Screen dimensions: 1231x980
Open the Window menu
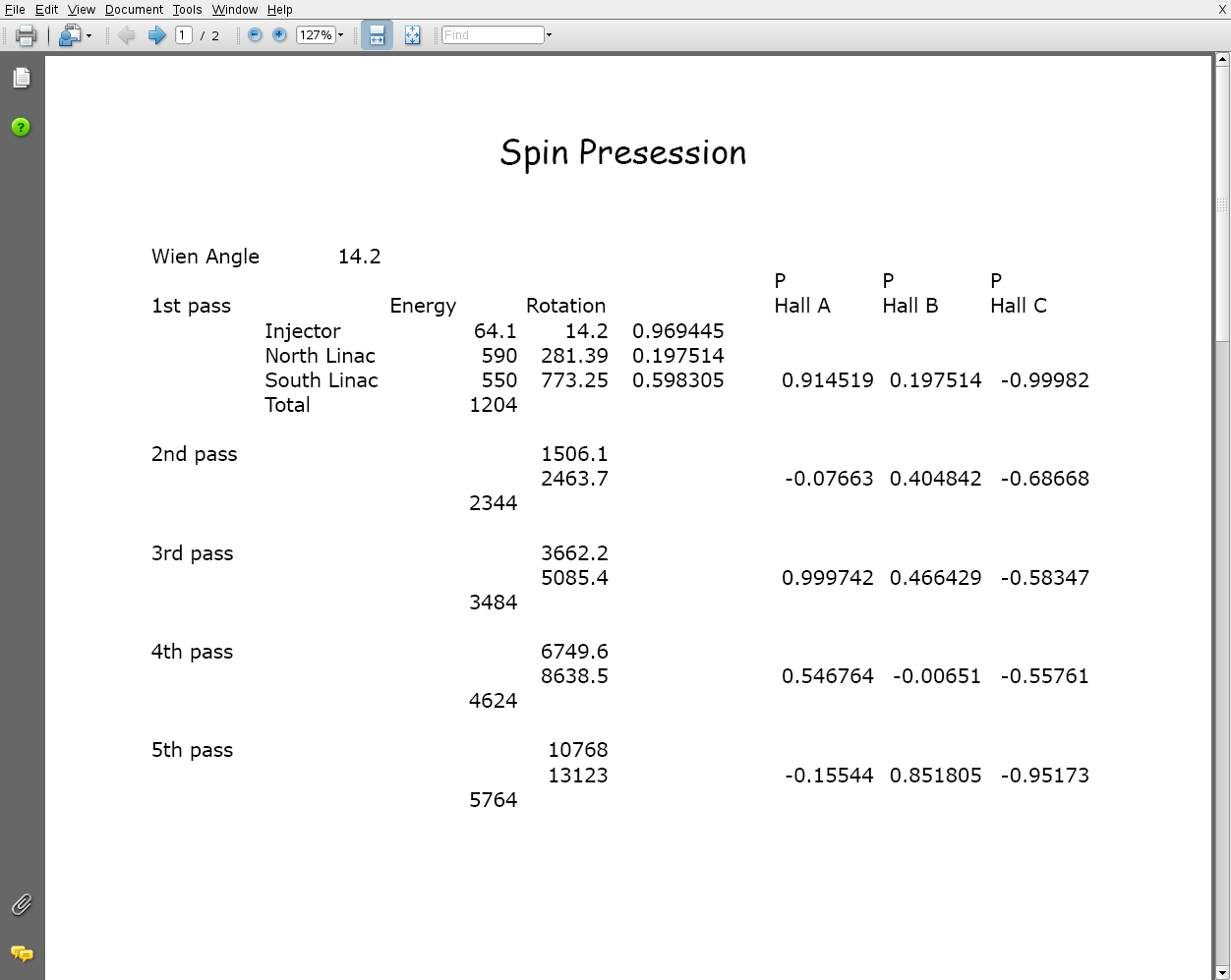point(235,9)
